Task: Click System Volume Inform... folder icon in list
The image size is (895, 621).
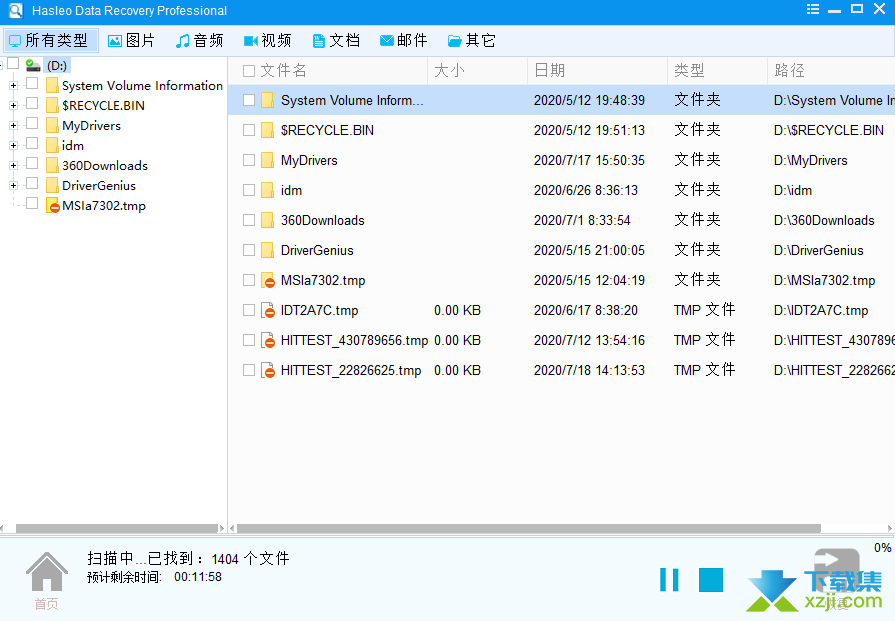Action: (x=267, y=100)
